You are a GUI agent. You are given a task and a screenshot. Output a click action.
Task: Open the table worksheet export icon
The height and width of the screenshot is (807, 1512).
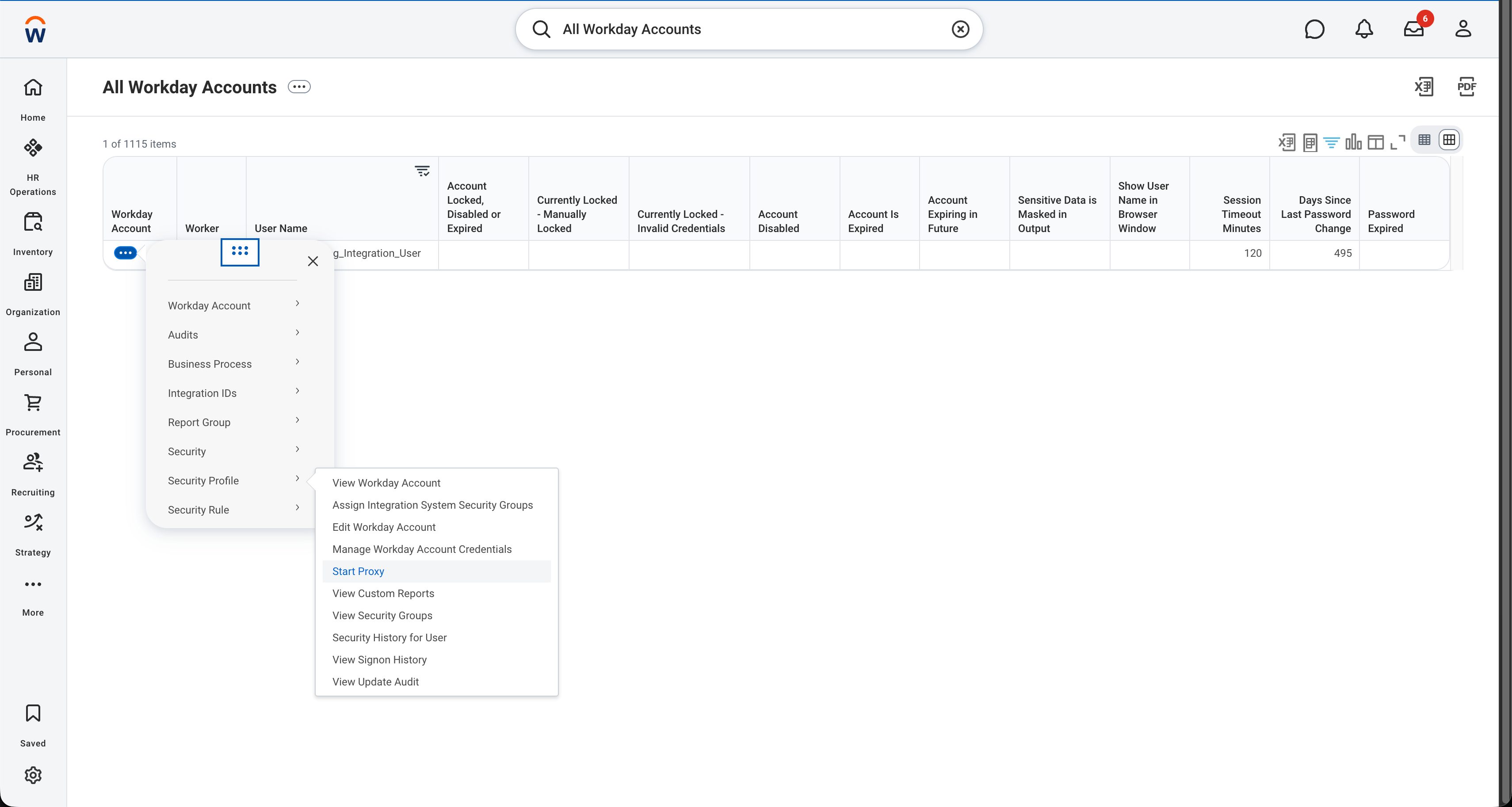pos(1310,142)
